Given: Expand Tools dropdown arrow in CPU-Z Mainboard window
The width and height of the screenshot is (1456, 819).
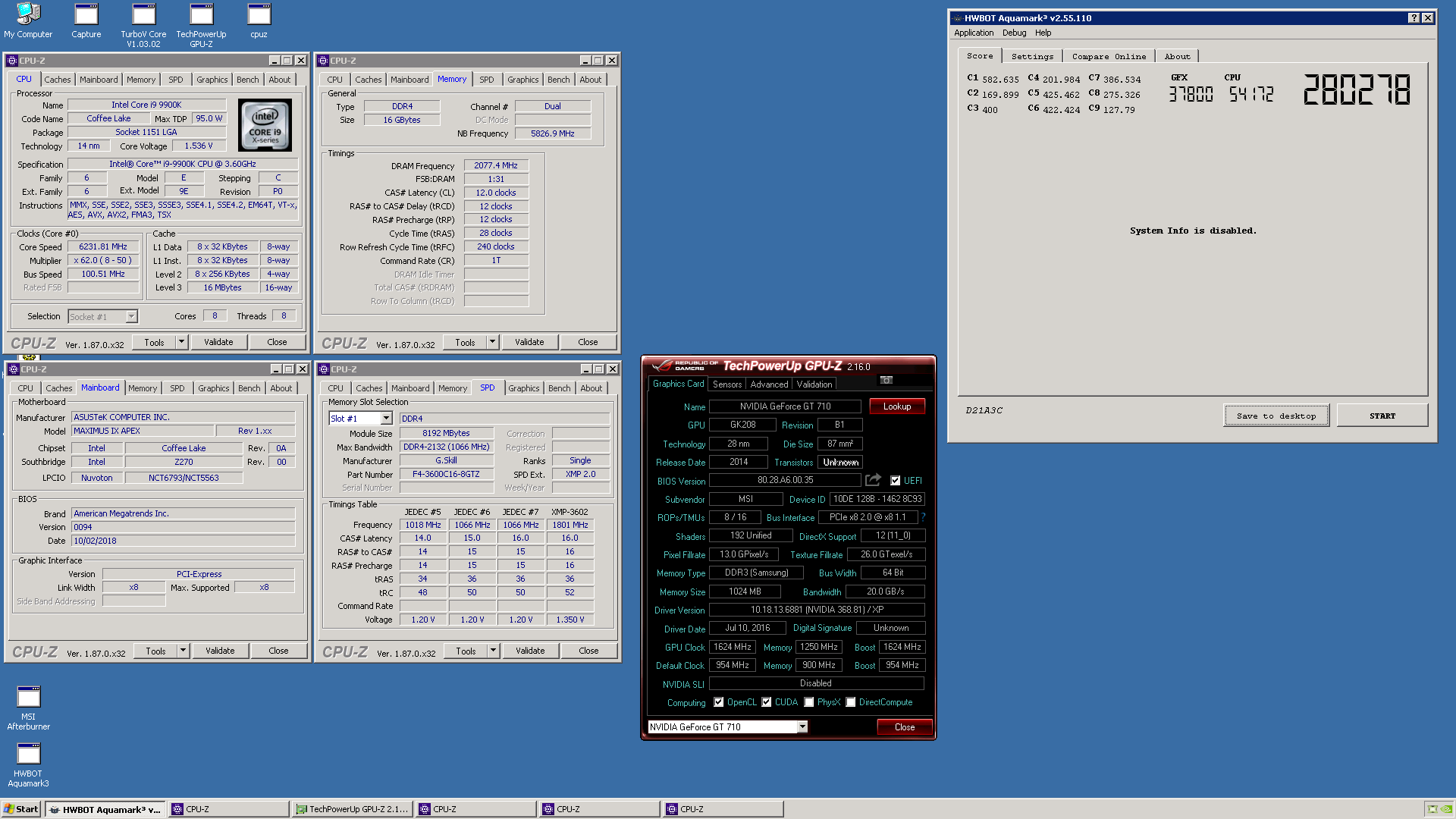Looking at the screenshot, I should coord(183,651).
